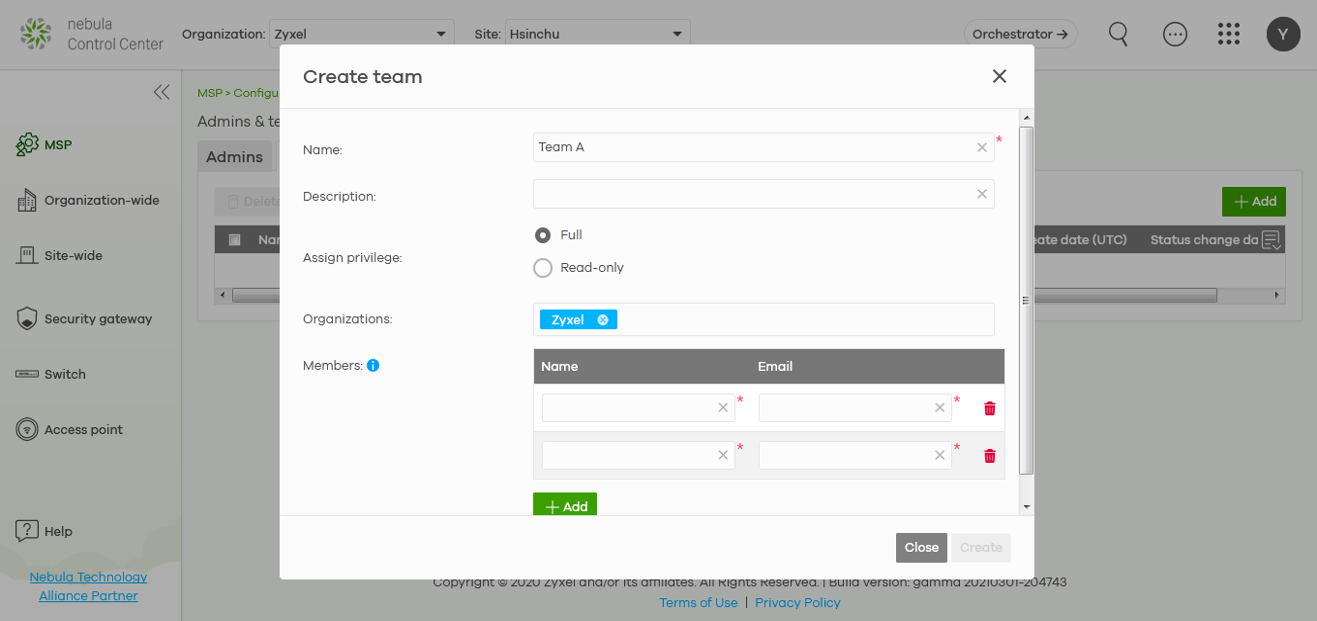
Task: Clear the first member's email field
Action: pyautogui.click(x=940, y=408)
